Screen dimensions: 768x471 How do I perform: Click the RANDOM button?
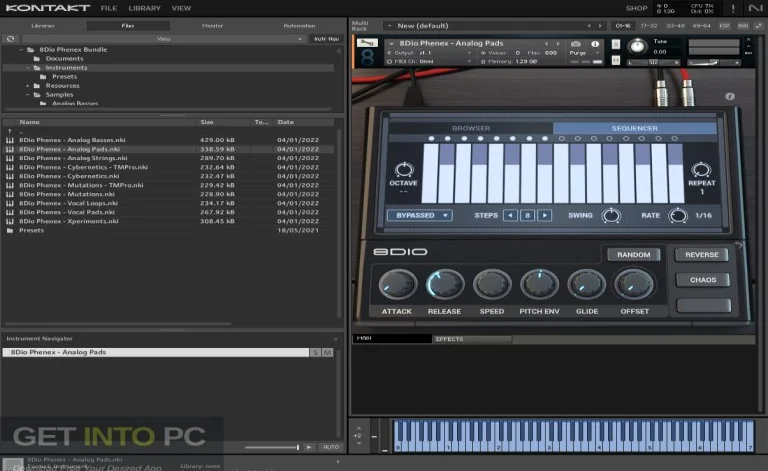(634, 255)
